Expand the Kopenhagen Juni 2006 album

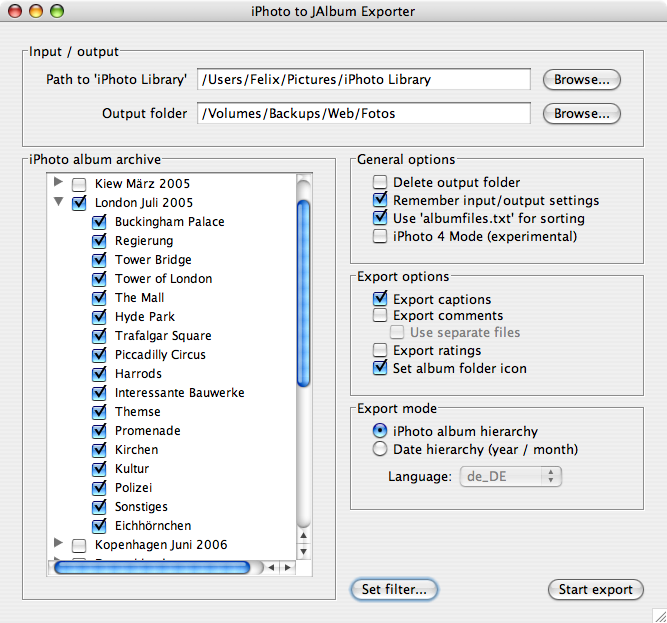click(59, 543)
